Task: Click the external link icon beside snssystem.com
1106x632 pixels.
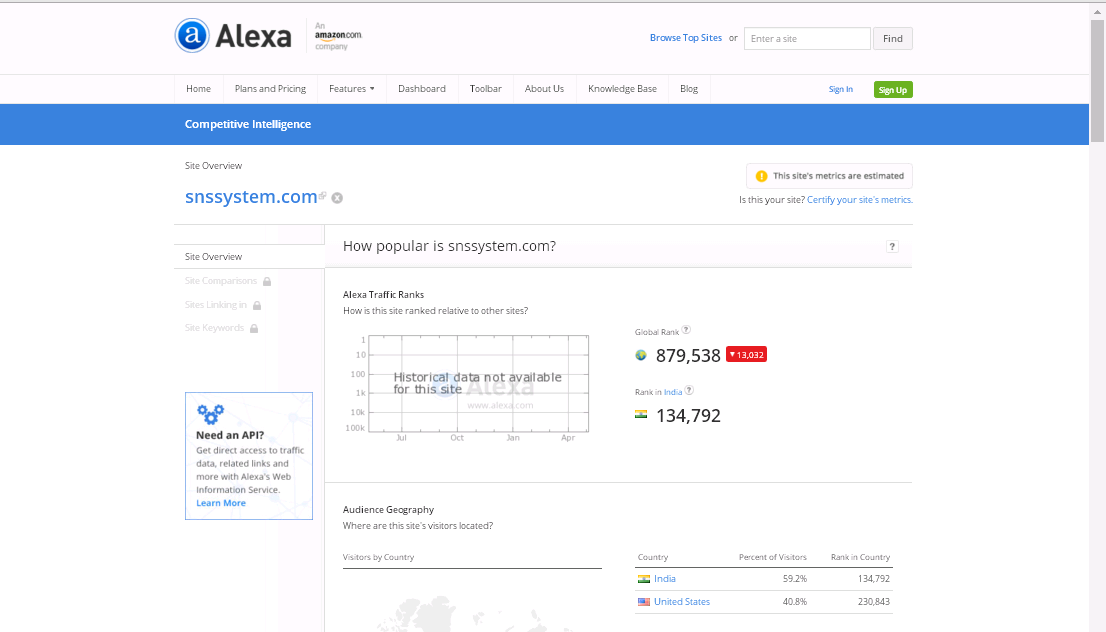Action: tap(323, 197)
